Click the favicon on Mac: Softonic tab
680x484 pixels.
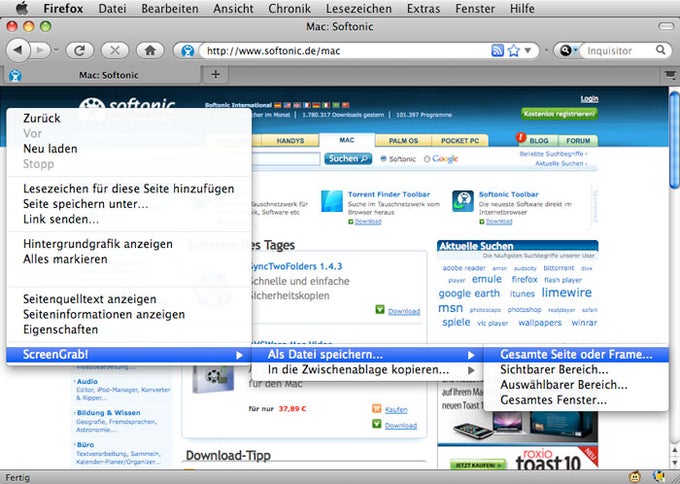(16, 75)
